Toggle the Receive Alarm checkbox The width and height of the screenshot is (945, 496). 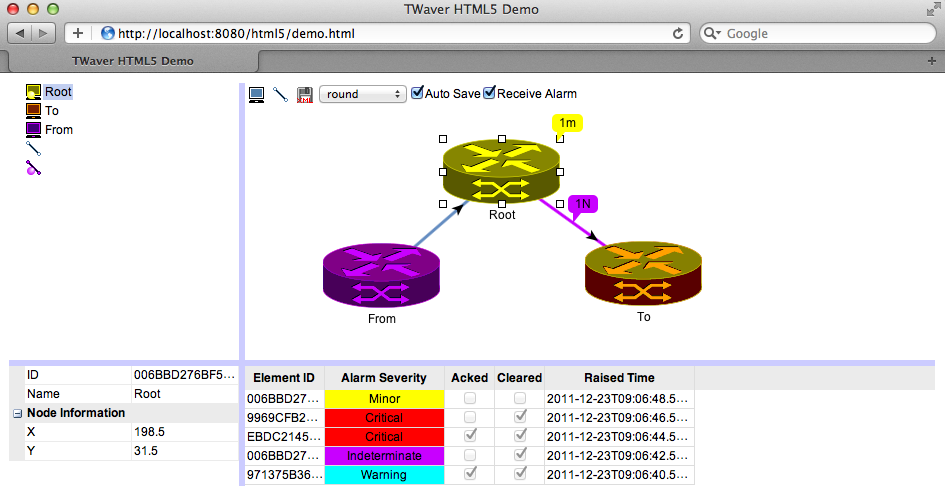coord(489,93)
